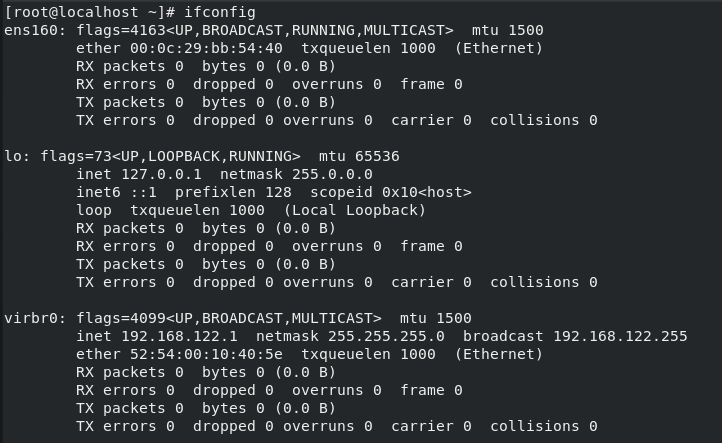The image size is (722, 443).
Task: Click the flags=4099 text
Action: tap(102, 318)
